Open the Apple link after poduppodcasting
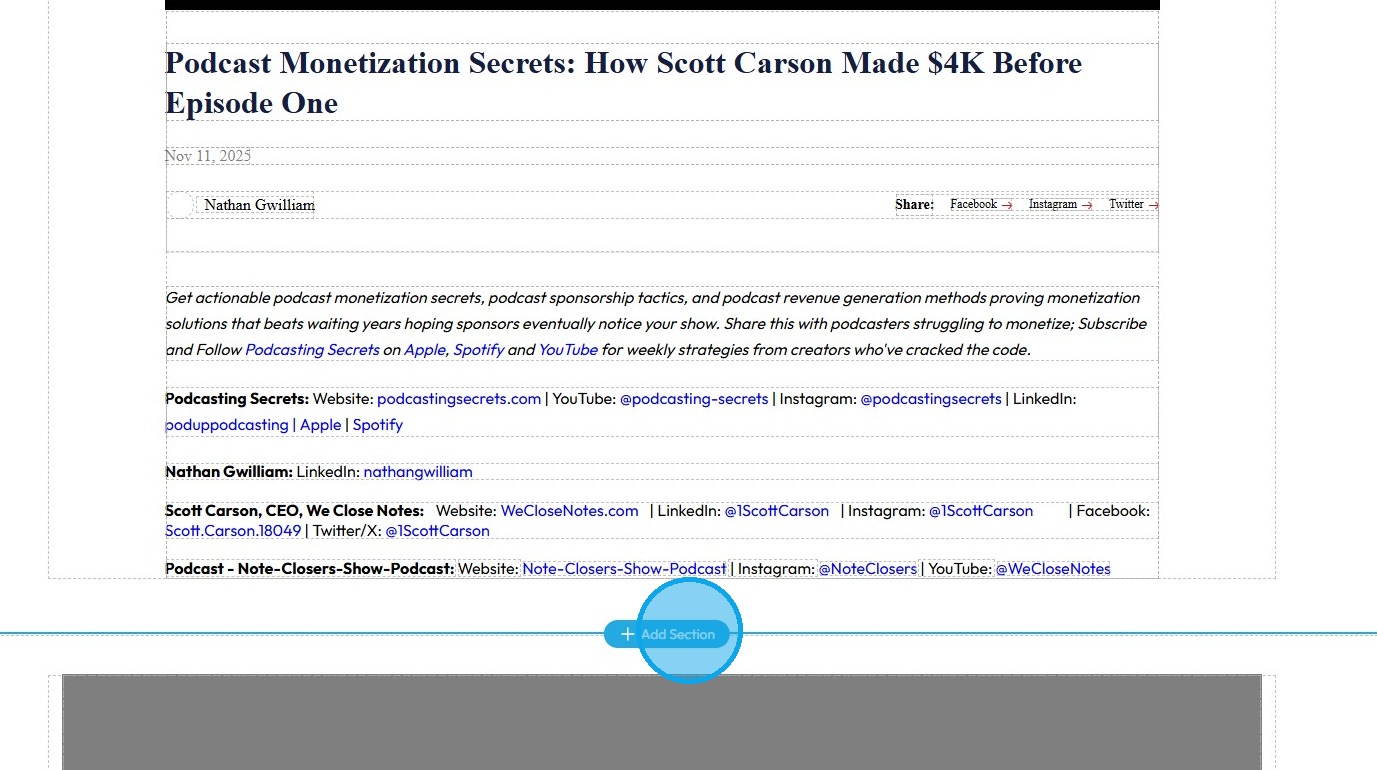This screenshot has height=770, width=1377. [321, 425]
